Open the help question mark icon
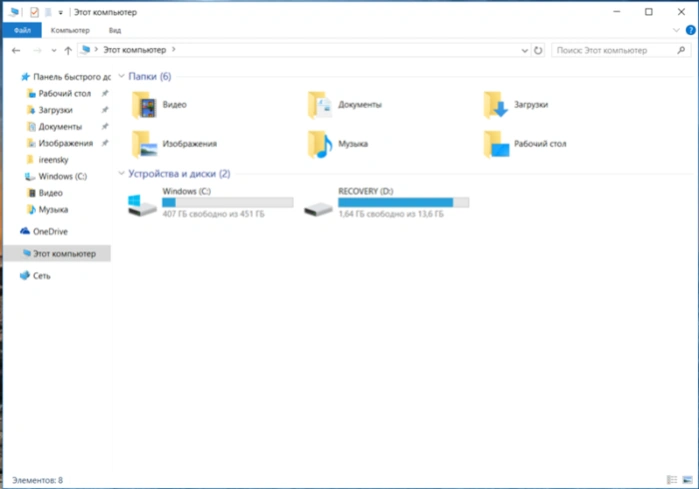 [691, 30]
